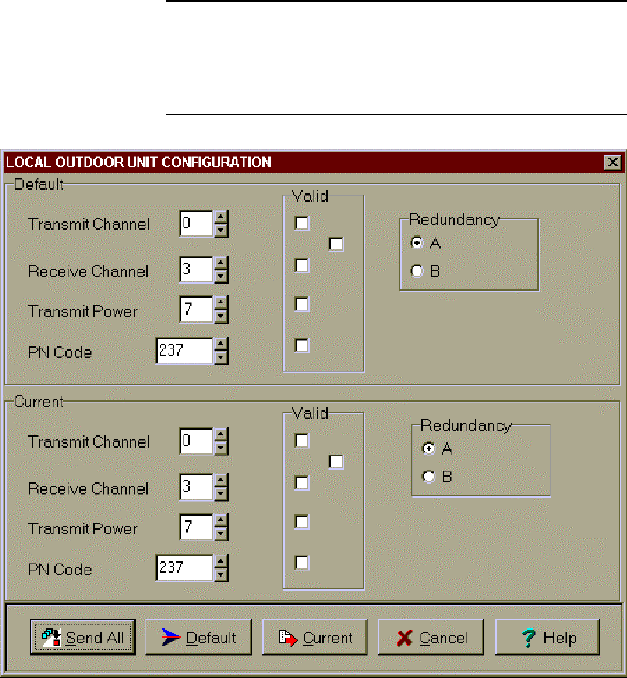Viewport: 627px width, 678px height.
Task: Check the offset Current Valid box between channel rows
Action: tap(336, 462)
